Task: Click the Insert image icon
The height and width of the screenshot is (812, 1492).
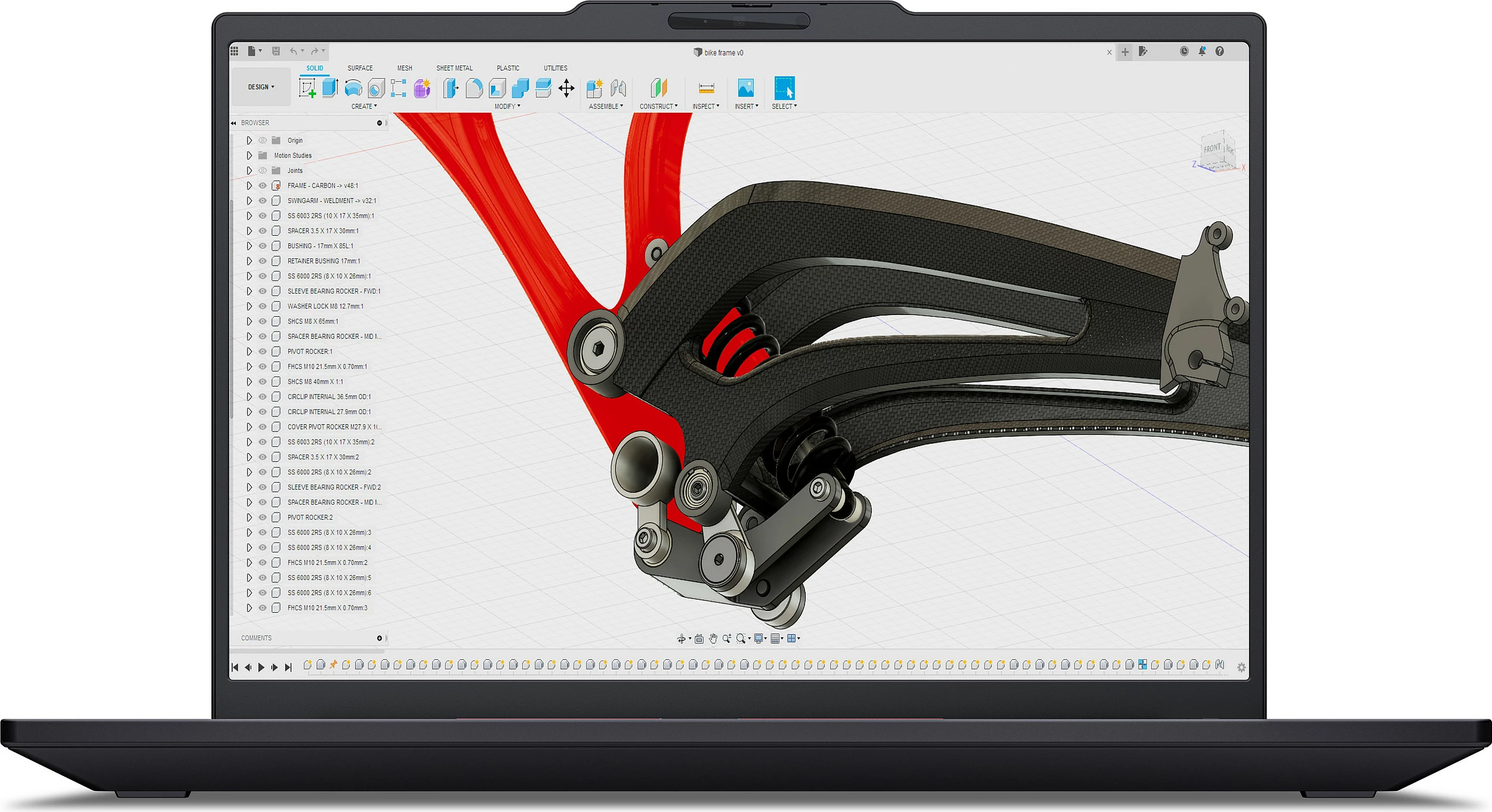Action: click(746, 88)
